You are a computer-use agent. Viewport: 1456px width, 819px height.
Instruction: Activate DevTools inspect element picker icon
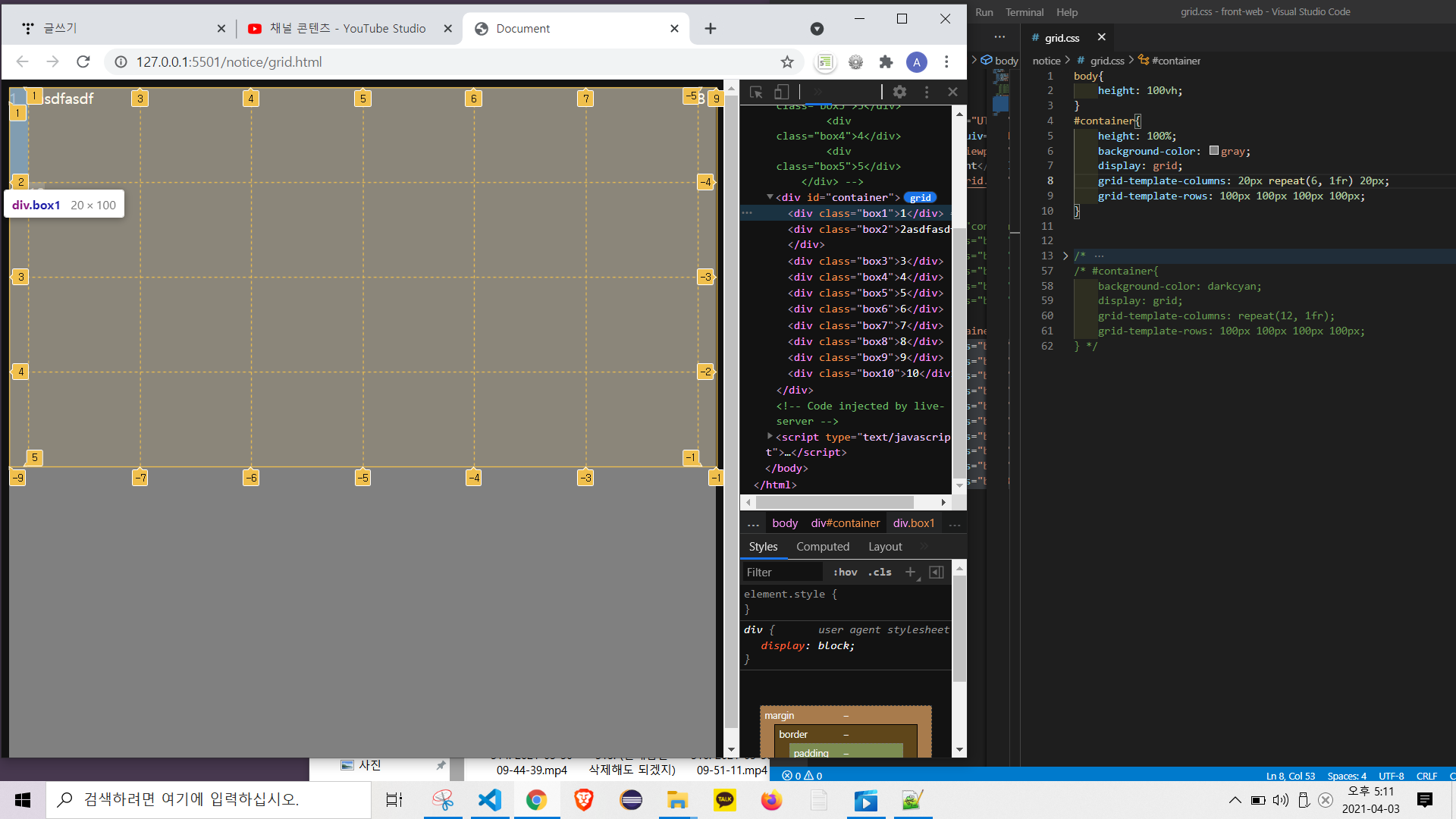[756, 92]
